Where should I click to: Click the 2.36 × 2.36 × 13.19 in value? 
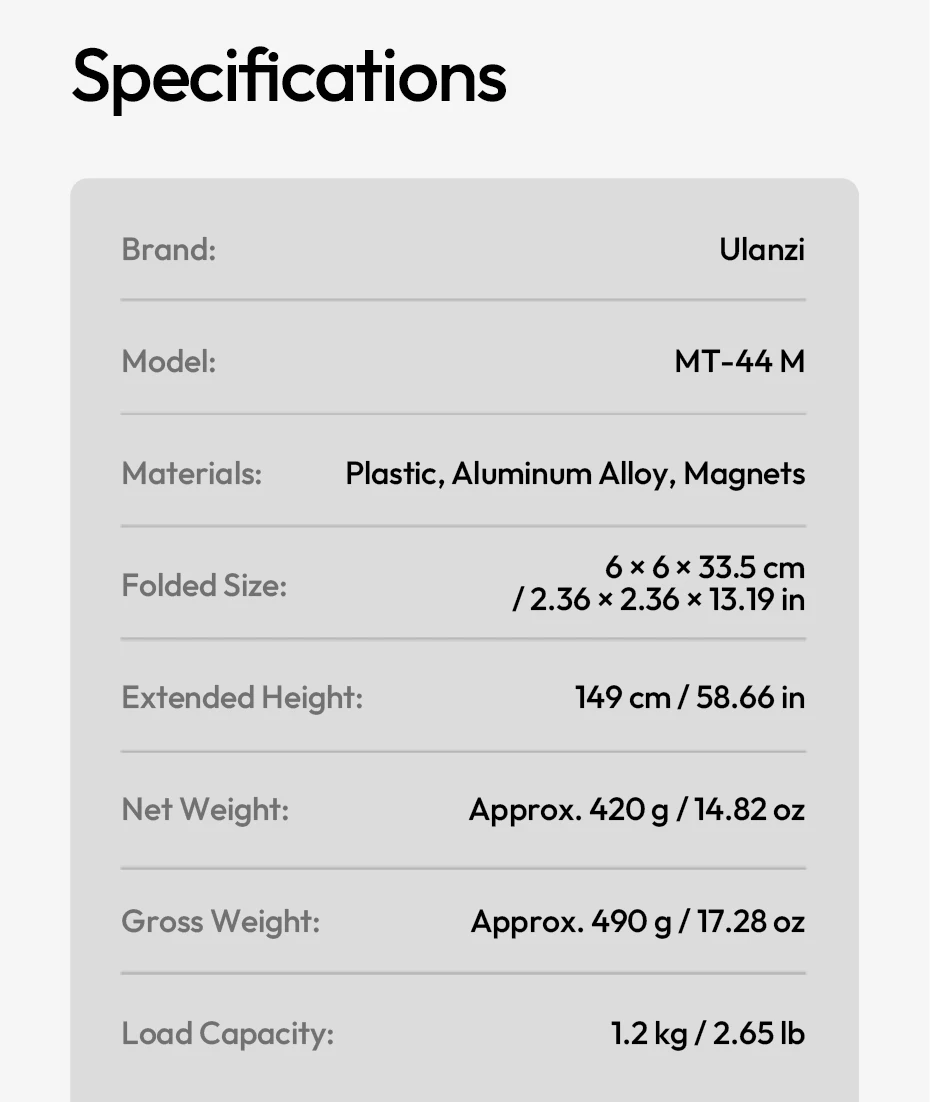(x=667, y=599)
